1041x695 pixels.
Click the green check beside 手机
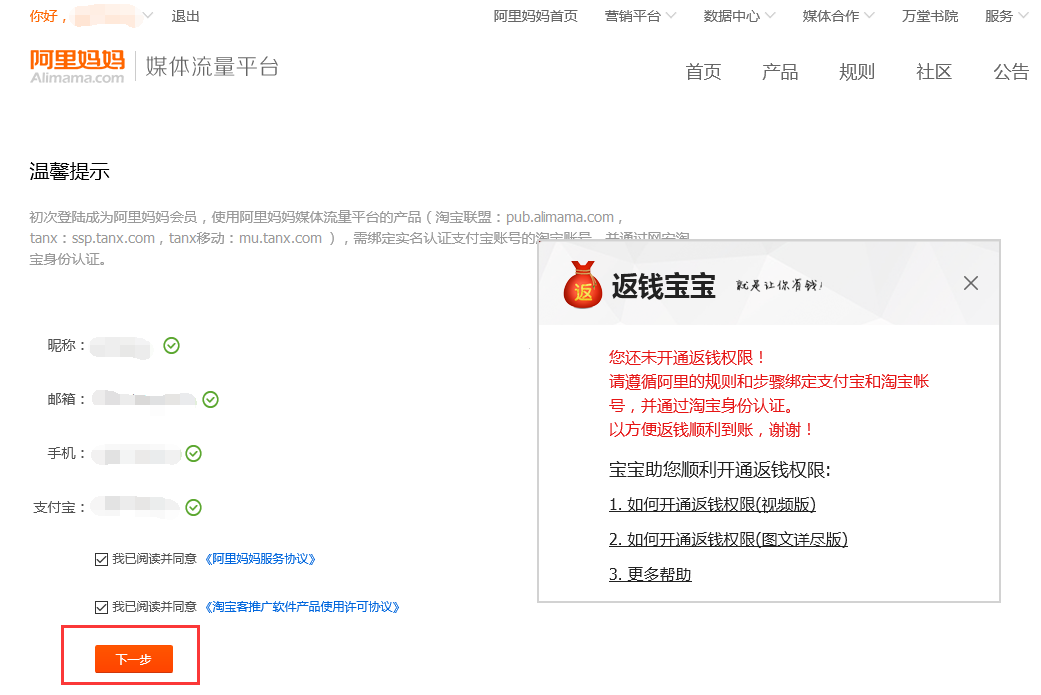coord(194,453)
